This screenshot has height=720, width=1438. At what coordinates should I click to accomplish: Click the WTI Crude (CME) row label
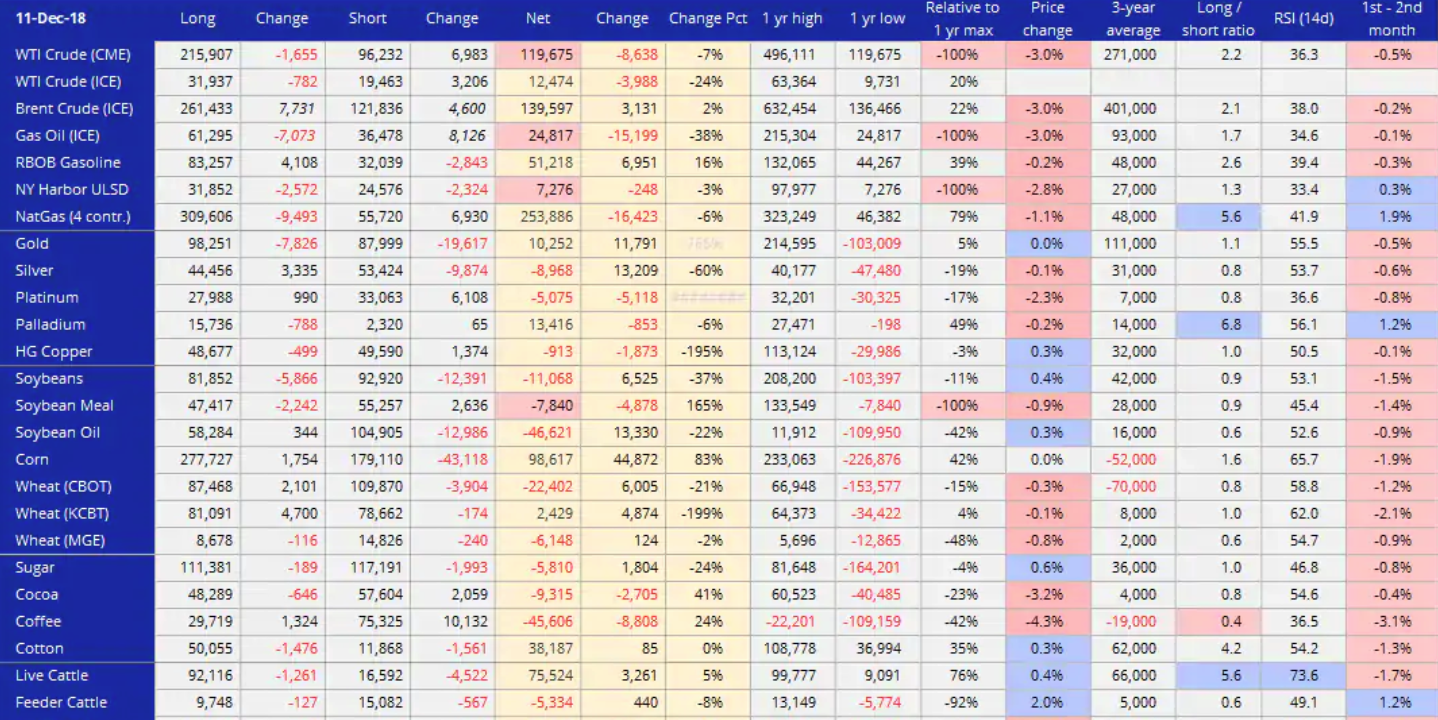73,54
